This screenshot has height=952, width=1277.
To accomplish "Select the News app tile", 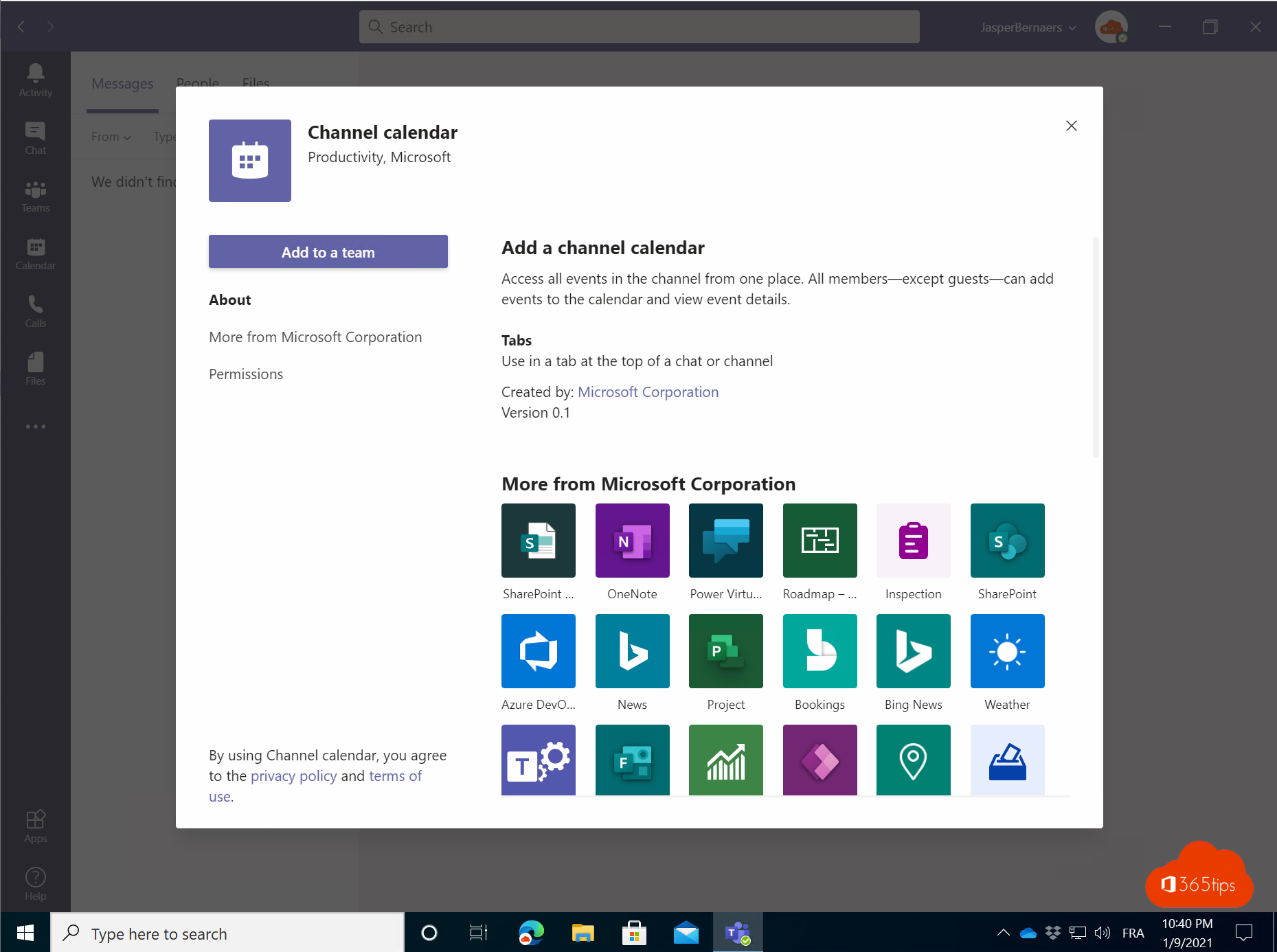I will pyautogui.click(x=632, y=651).
